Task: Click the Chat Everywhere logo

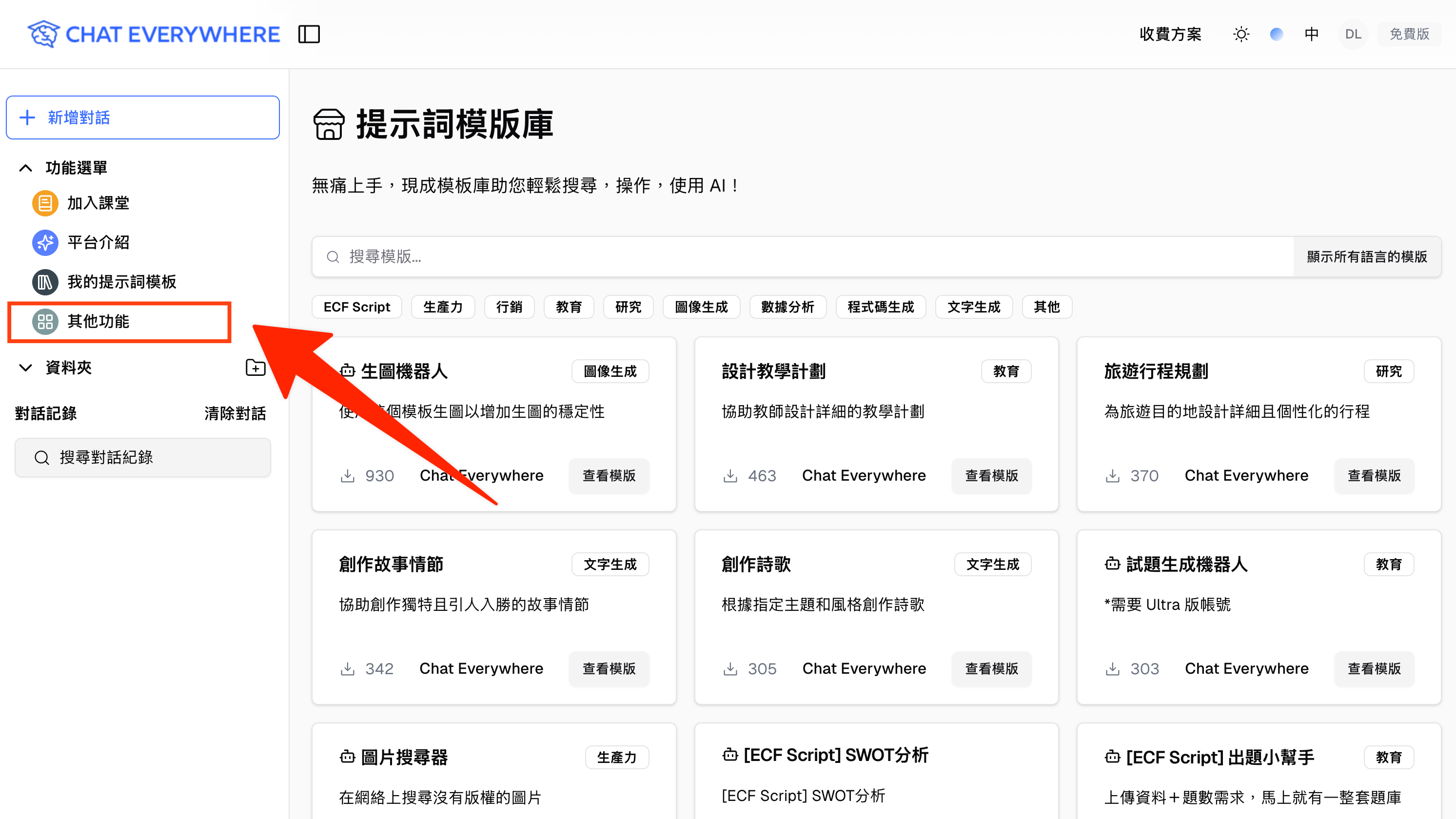Action: tap(154, 34)
